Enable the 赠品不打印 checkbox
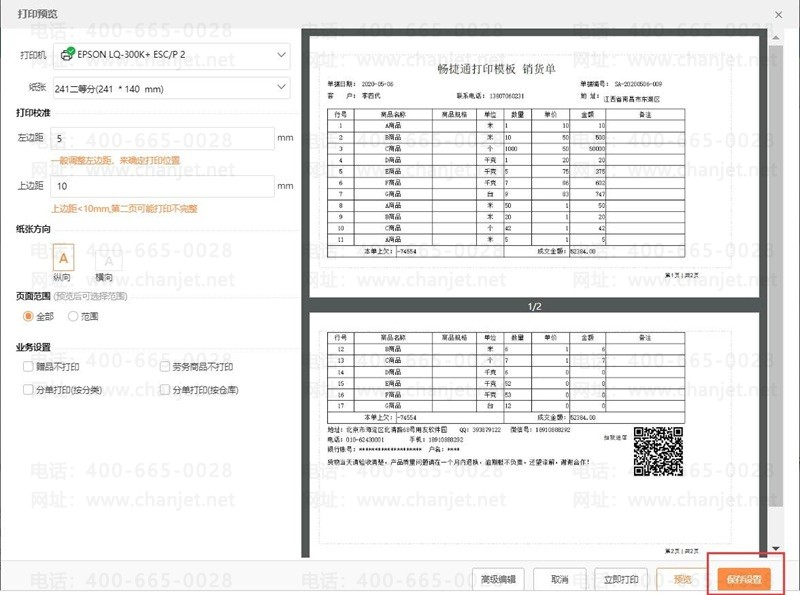The height and width of the screenshot is (595, 800). tap(28, 366)
